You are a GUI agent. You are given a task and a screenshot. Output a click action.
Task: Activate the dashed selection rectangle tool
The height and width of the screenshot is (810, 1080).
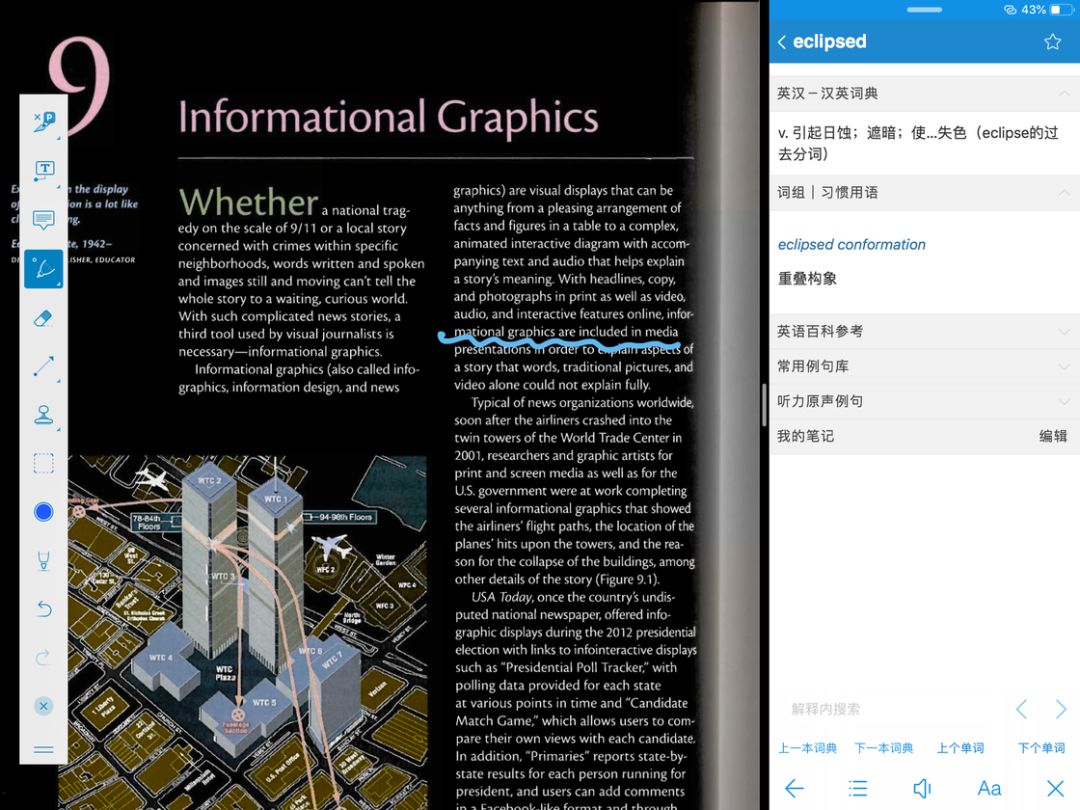point(44,464)
